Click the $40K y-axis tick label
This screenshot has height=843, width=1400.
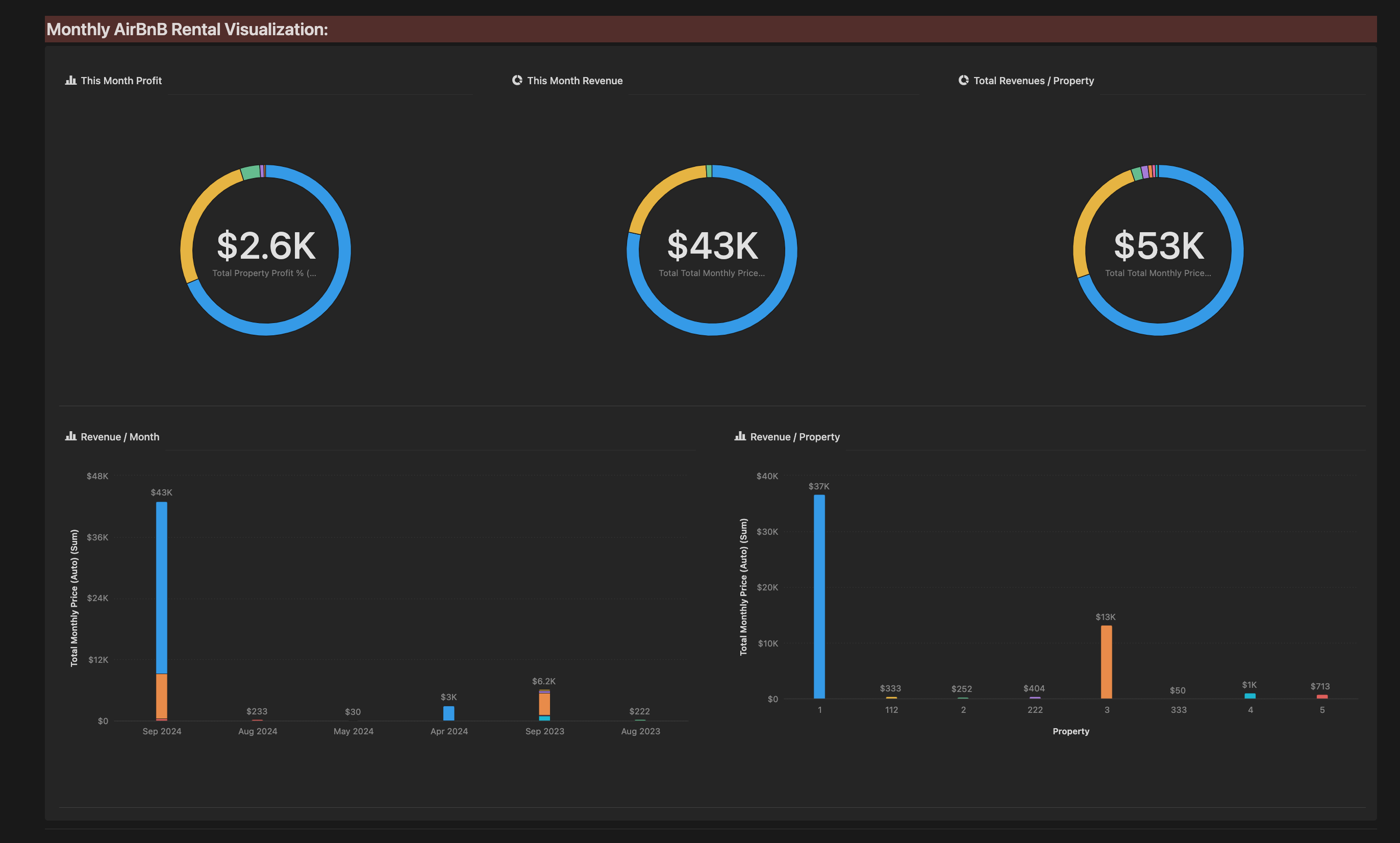767,476
